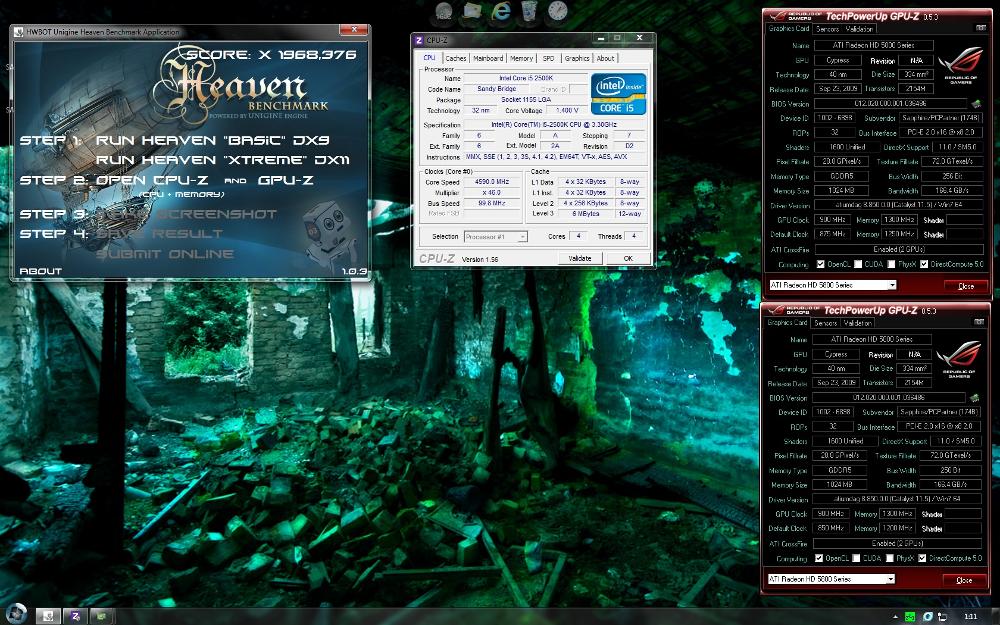Screen dimensions: 1000x625
Task: Open the Recycle Bin icon in the top dock
Action: pyautogui.click(x=529, y=11)
